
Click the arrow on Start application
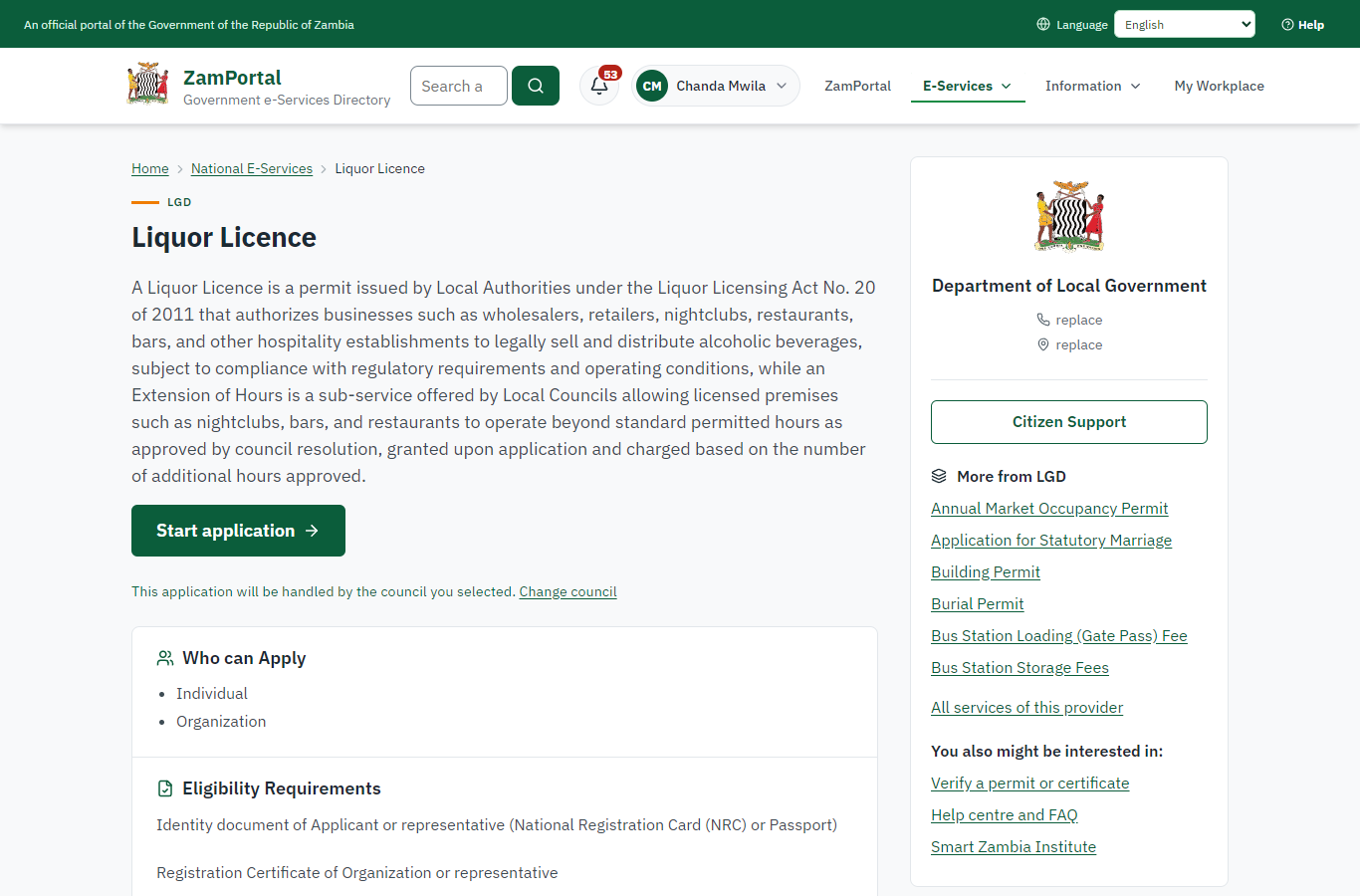click(312, 531)
